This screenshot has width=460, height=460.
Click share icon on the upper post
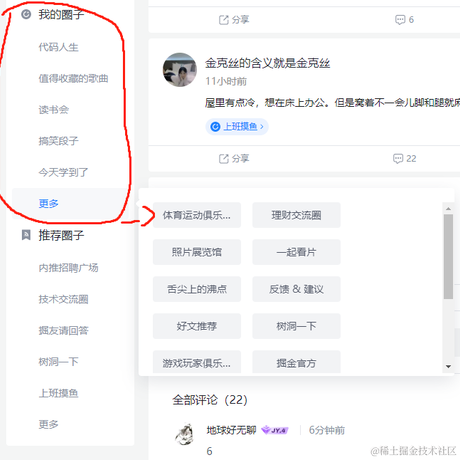[x=224, y=20]
